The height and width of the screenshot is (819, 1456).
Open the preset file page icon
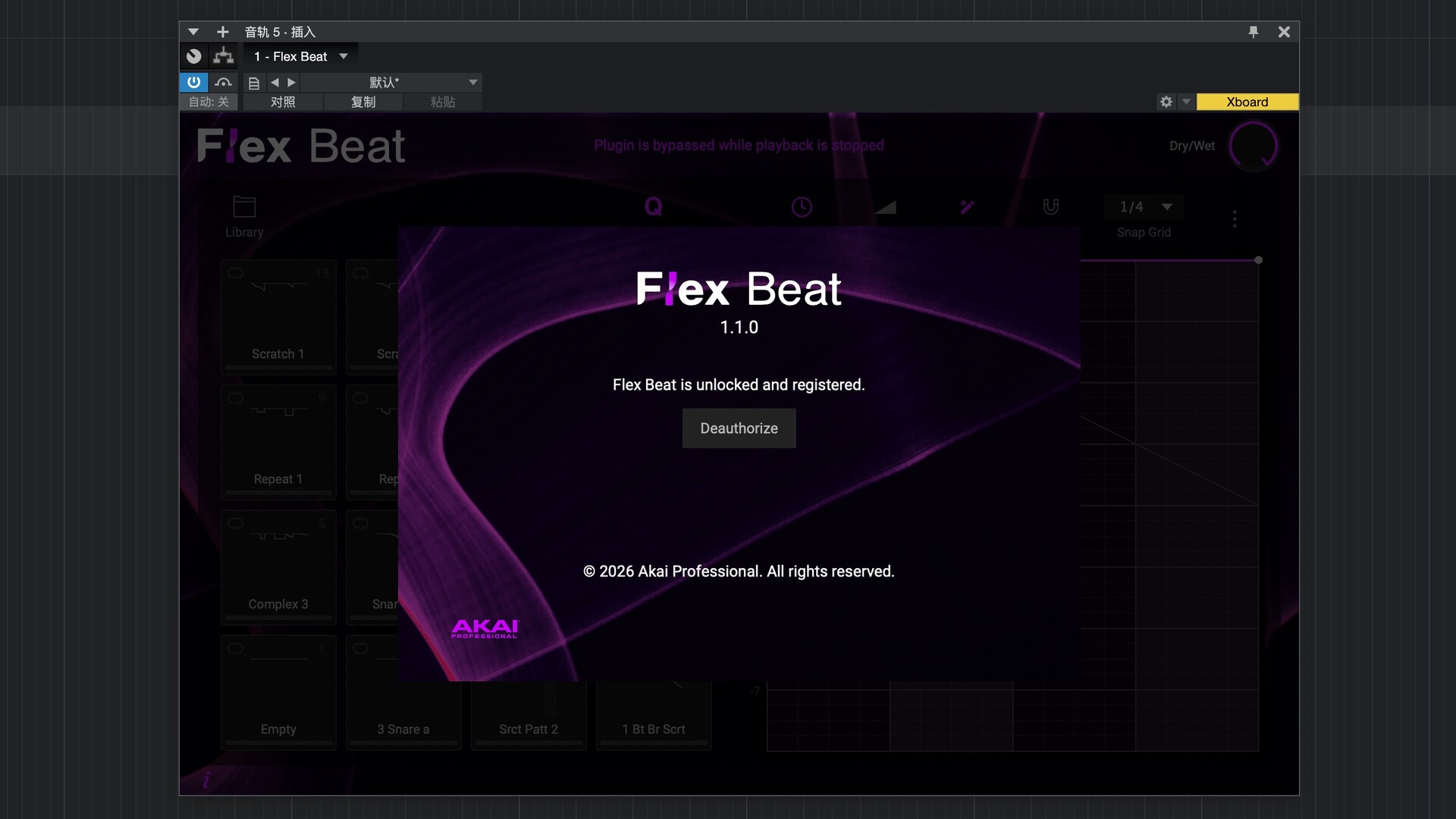coord(254,83)
